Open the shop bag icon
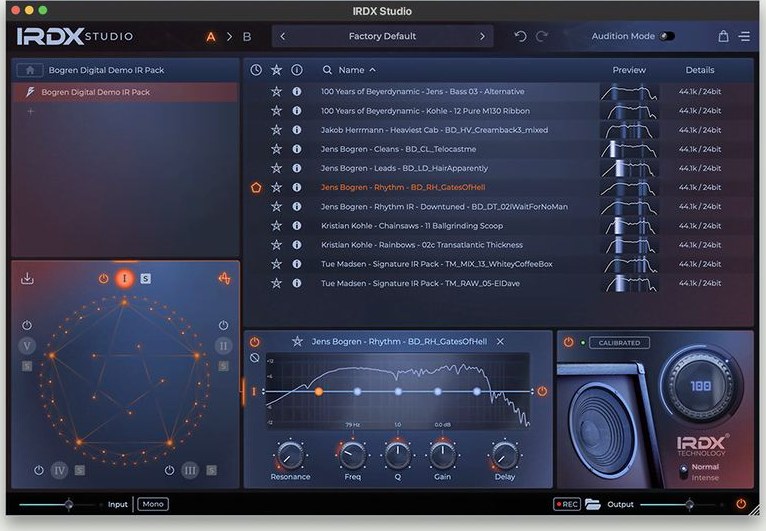This screenshot has width=766, height=531. 723,36
